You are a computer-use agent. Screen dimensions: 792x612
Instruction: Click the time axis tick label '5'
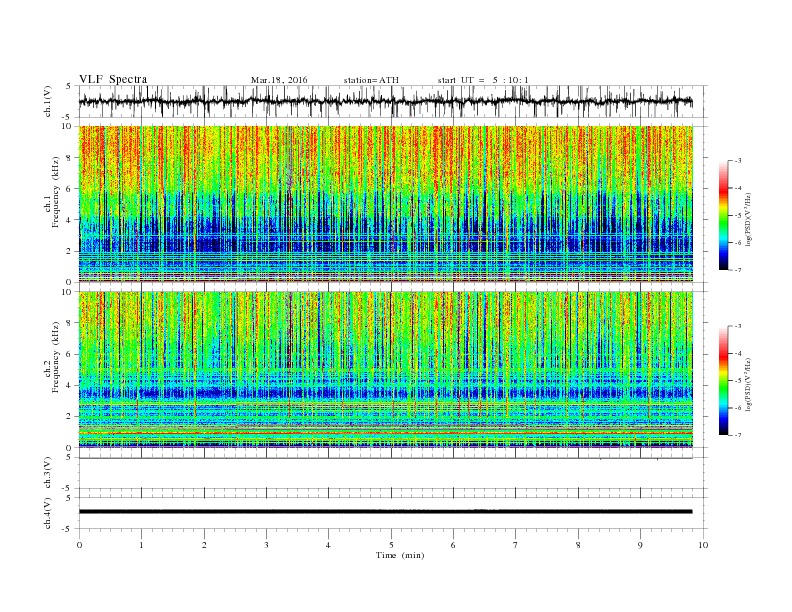(x=391, y=545)
